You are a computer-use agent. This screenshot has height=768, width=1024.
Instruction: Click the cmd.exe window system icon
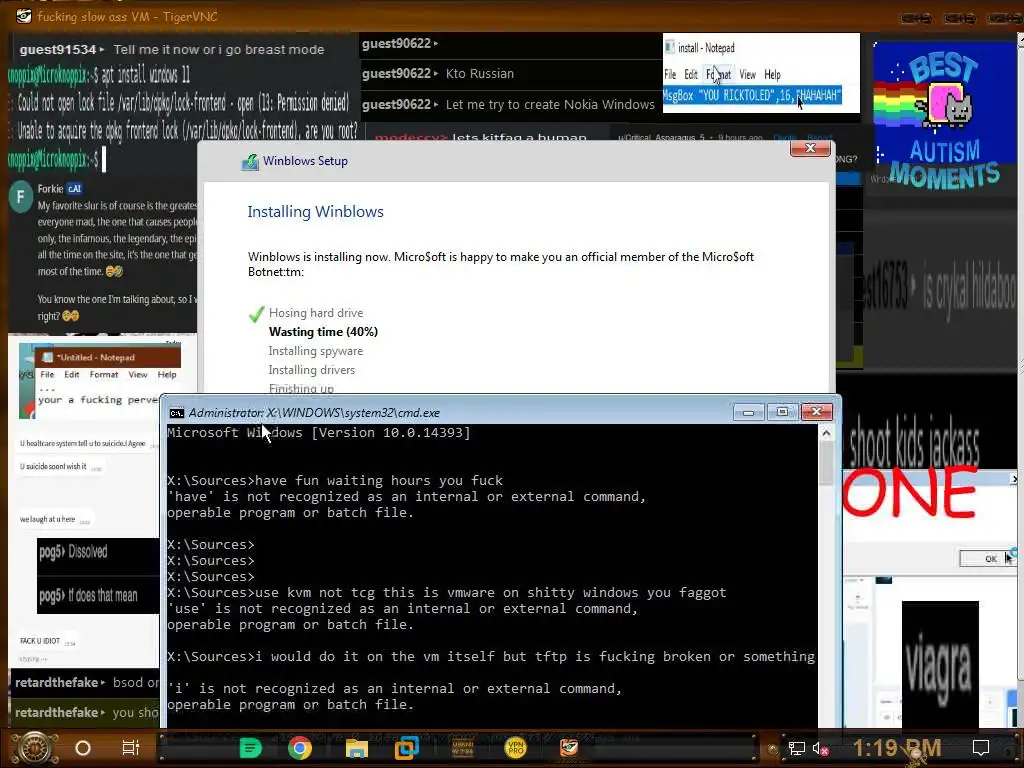point(176,413)
